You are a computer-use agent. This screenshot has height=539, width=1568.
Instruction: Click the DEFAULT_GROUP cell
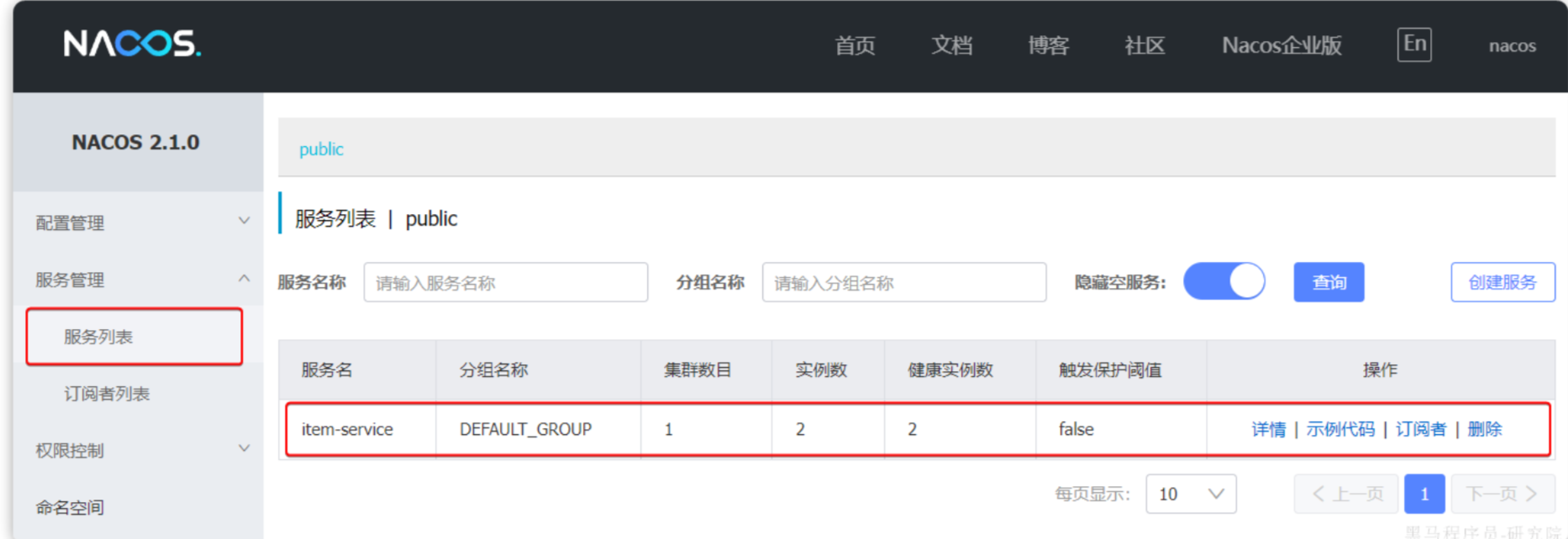(525, 429)
